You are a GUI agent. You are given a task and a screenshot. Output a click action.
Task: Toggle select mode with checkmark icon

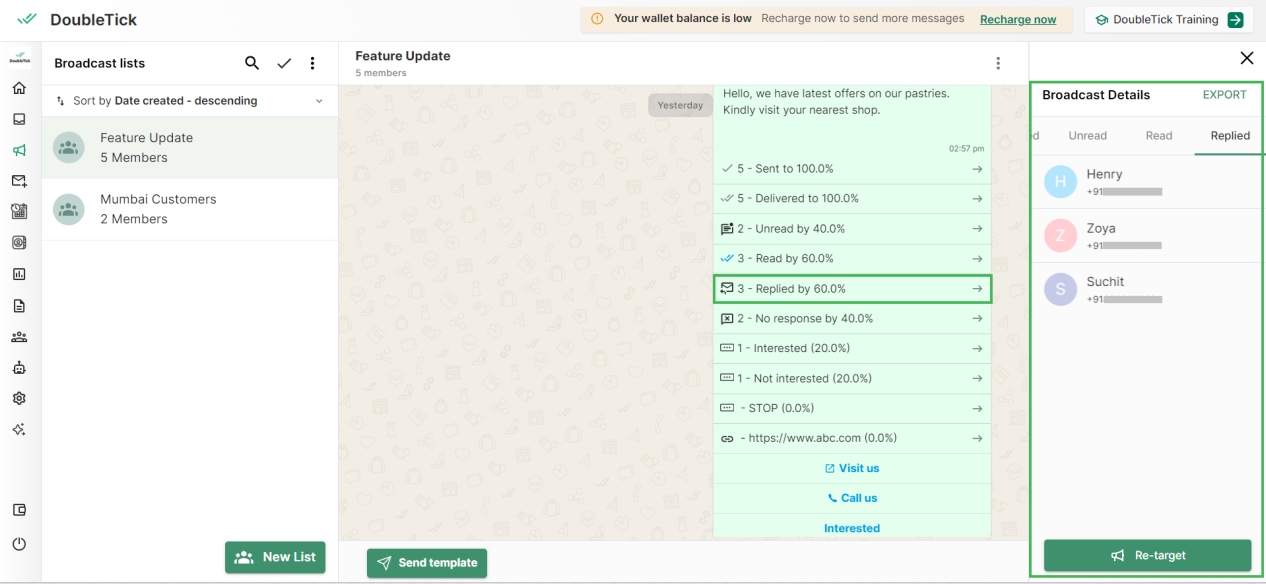pos(284,63)
